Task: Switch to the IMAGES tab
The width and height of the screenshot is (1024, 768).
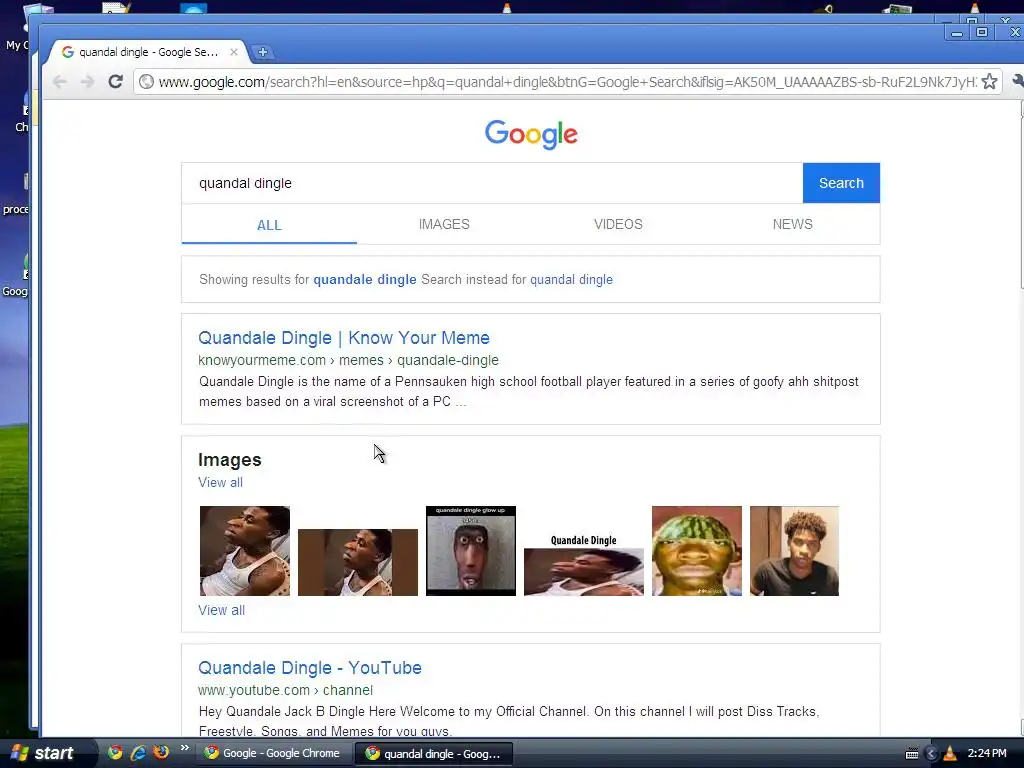Action: click(x=444, y=224)
